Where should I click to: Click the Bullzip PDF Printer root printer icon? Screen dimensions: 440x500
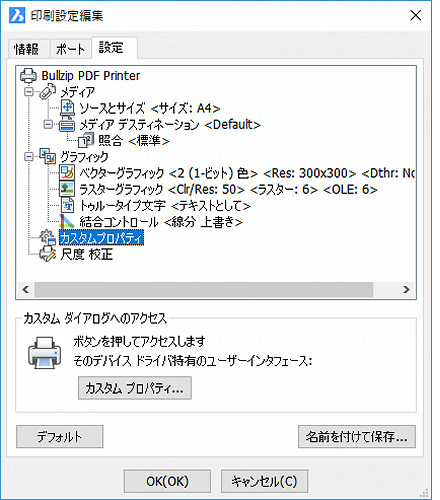click(28, 76)
